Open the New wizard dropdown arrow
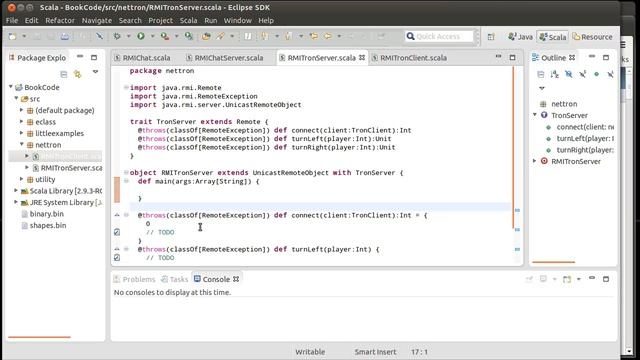Viewport: 640px width, 360px height. 24,37
